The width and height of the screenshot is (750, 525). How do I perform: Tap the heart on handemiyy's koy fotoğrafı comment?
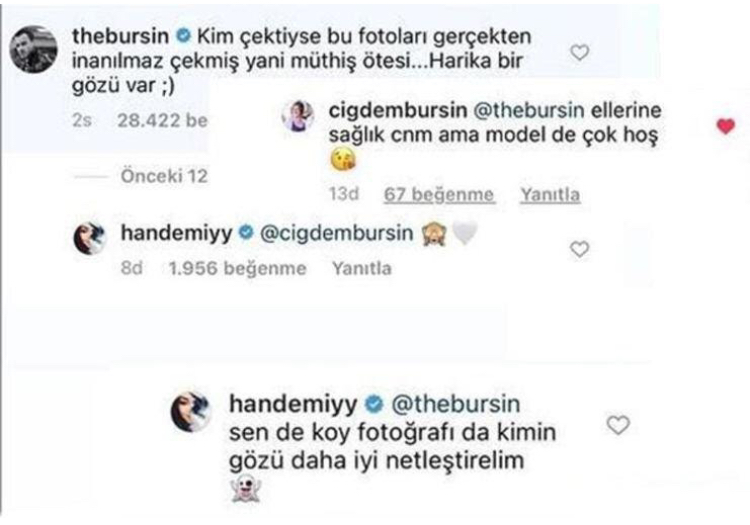click(x=618, y=425)
